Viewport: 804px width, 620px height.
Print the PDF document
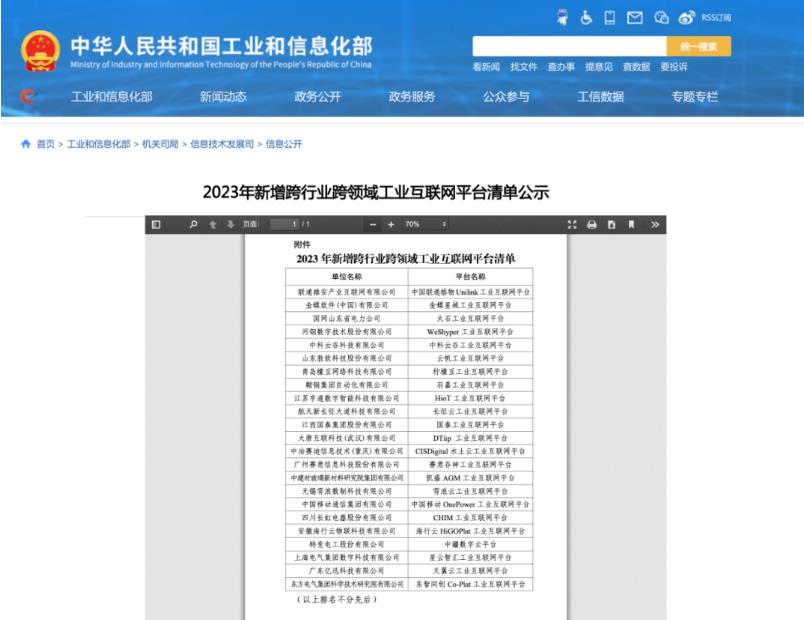pyautogui.click(x=592, y=224)
